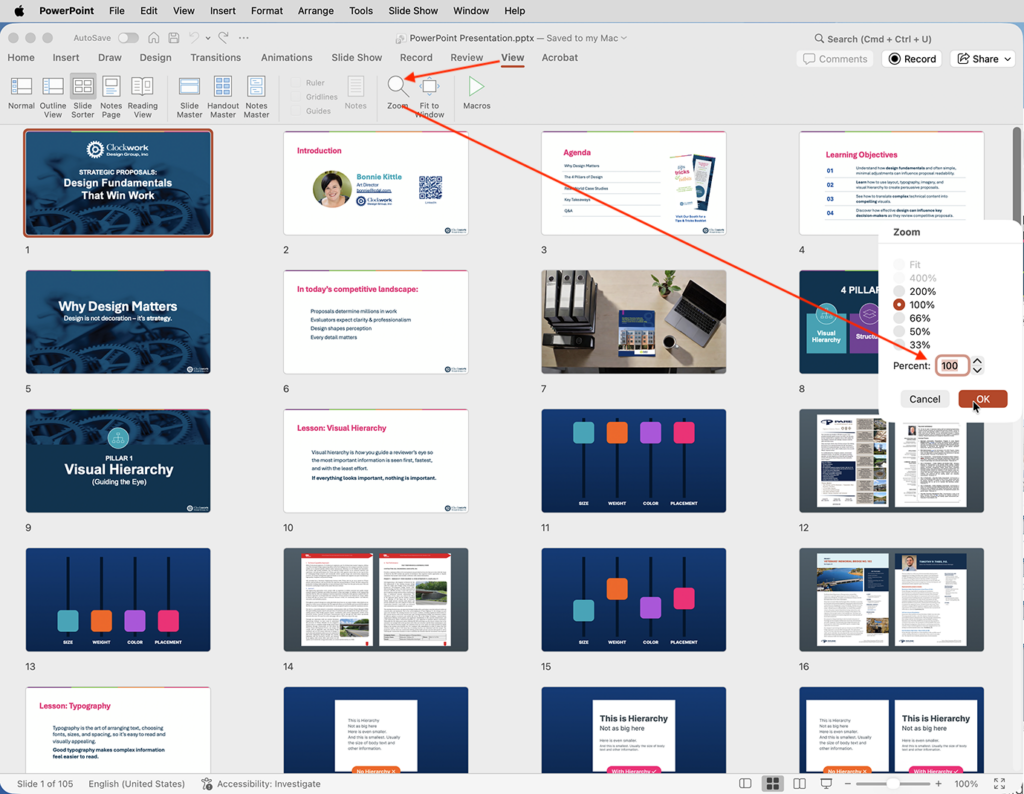Expand the Undo history dropdown arrow
Image resolution: width=1024 pixels, height=794 pixels.
[208, 39]
